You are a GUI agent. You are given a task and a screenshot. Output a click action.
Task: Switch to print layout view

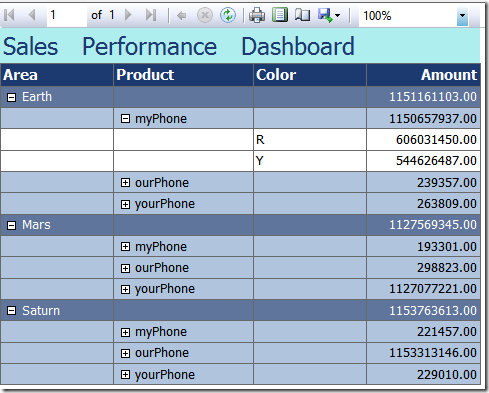pyautogui.click(x=280, y=15)
